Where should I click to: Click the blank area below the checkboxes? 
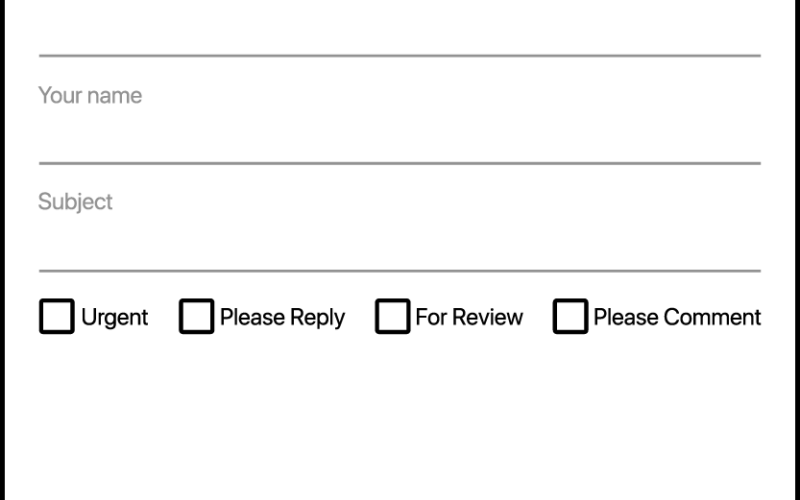400,420
